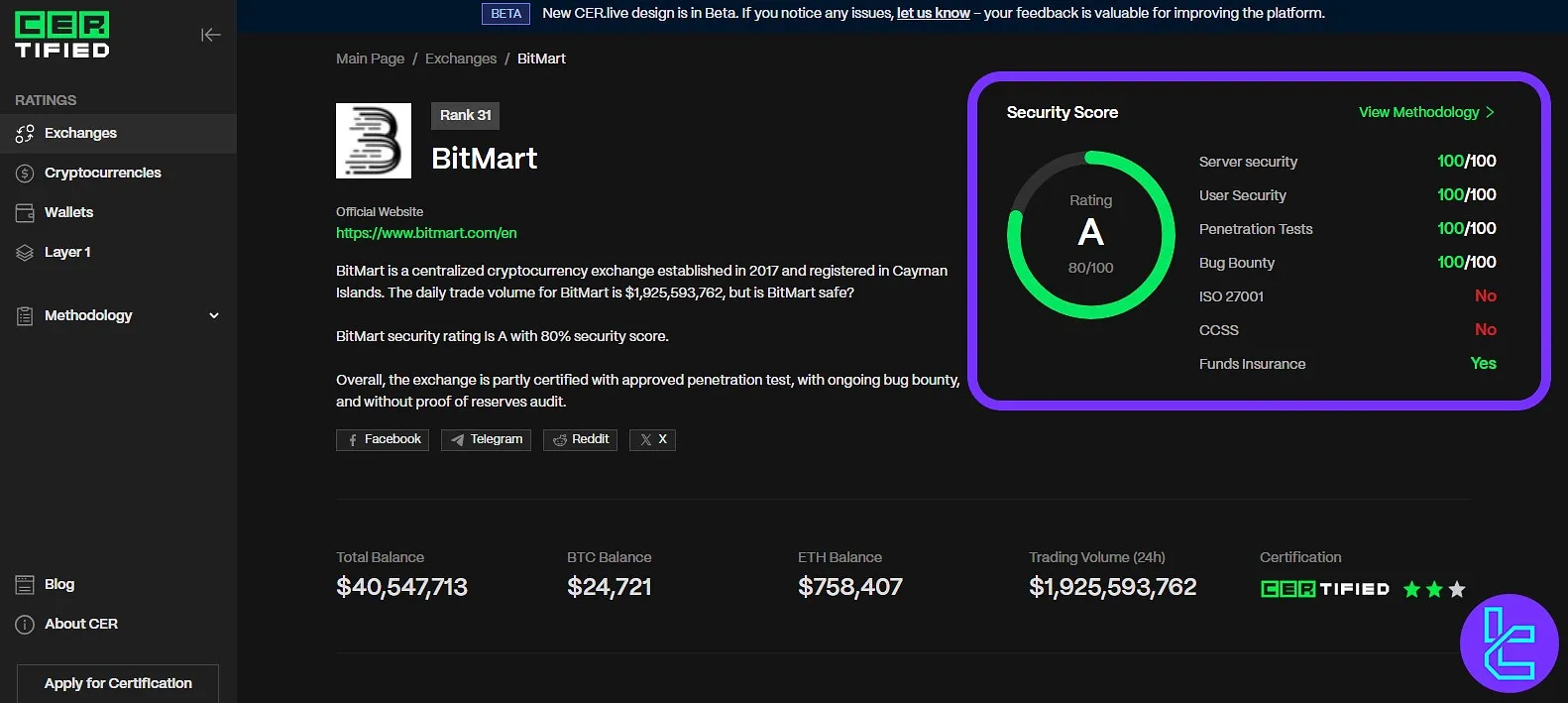This screenshot has width=1568, height=703.
Task: Click the BitMart breadcrumb current page
Action: tap(541, 59)
